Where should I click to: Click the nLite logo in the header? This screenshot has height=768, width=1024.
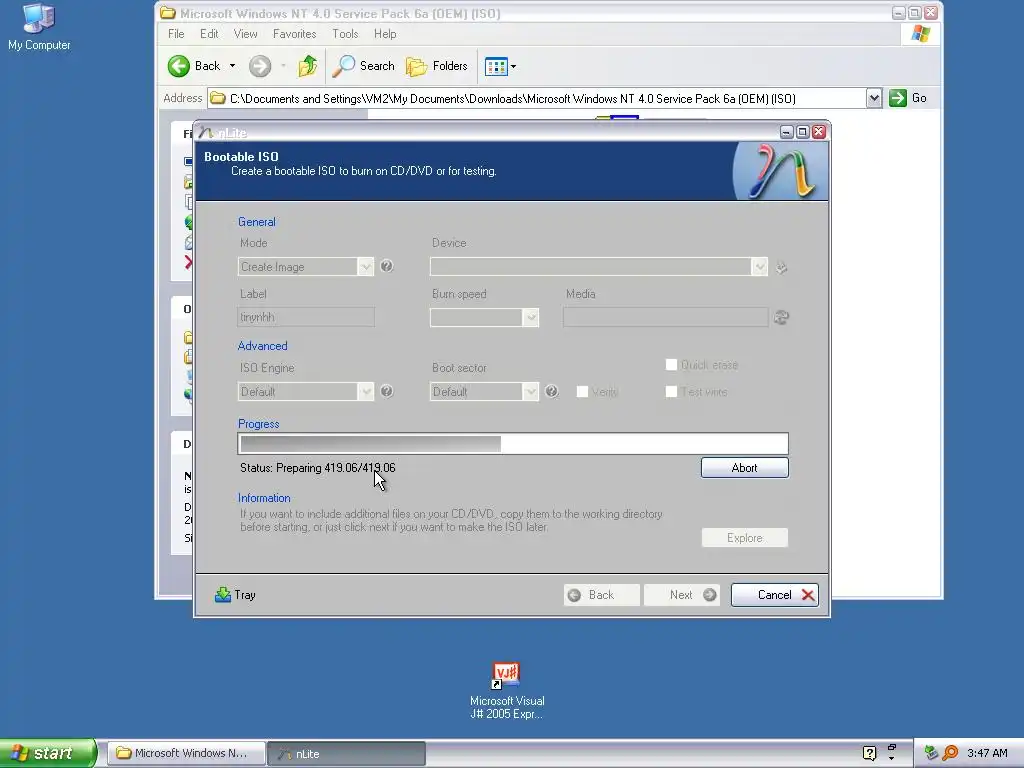point(780,171)
